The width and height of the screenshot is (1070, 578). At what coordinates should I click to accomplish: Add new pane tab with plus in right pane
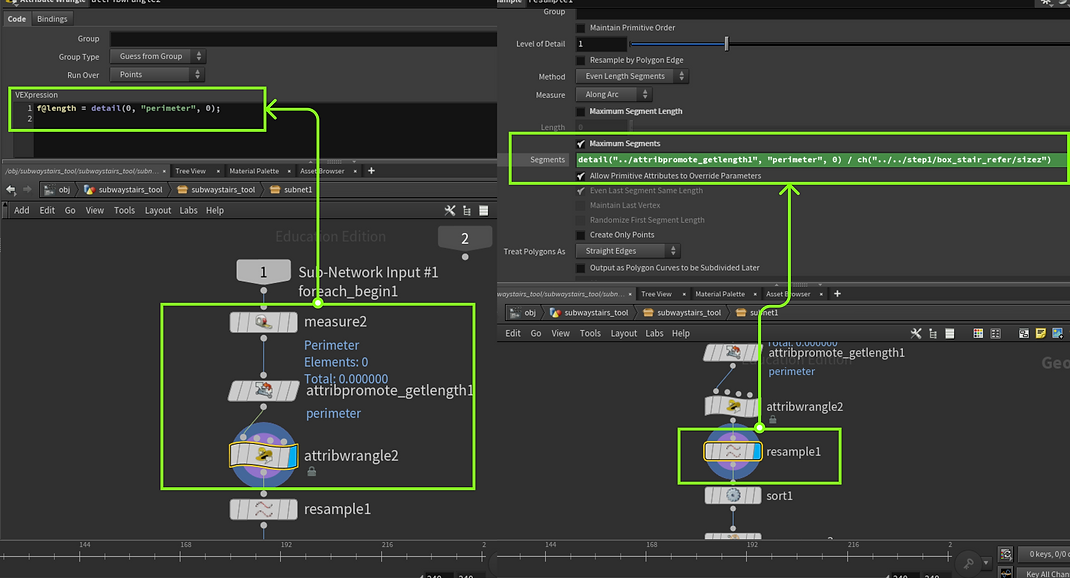pyautogui.click(x=837, y=293)
